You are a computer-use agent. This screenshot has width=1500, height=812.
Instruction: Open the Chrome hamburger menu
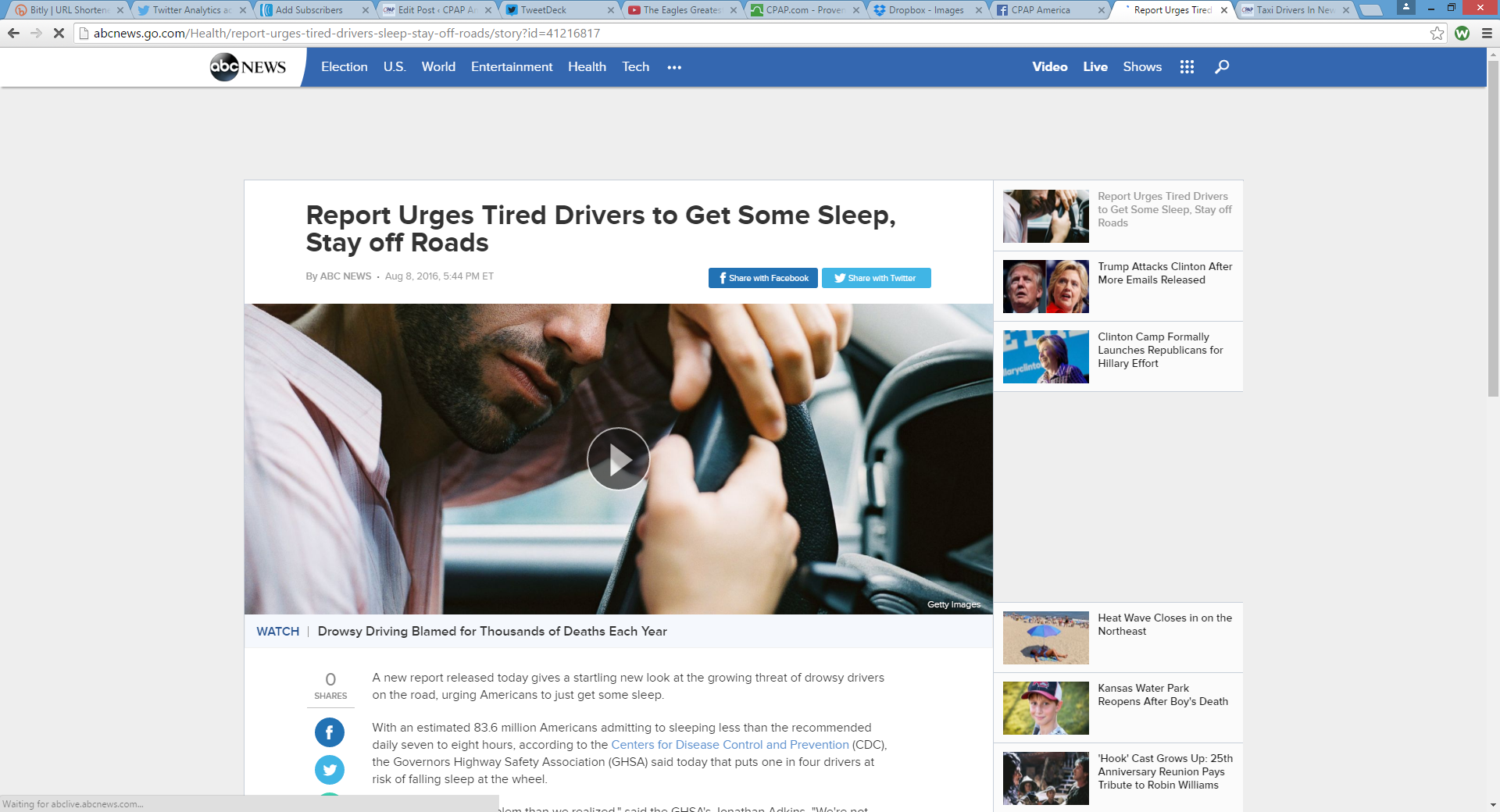pos(1487,33)
